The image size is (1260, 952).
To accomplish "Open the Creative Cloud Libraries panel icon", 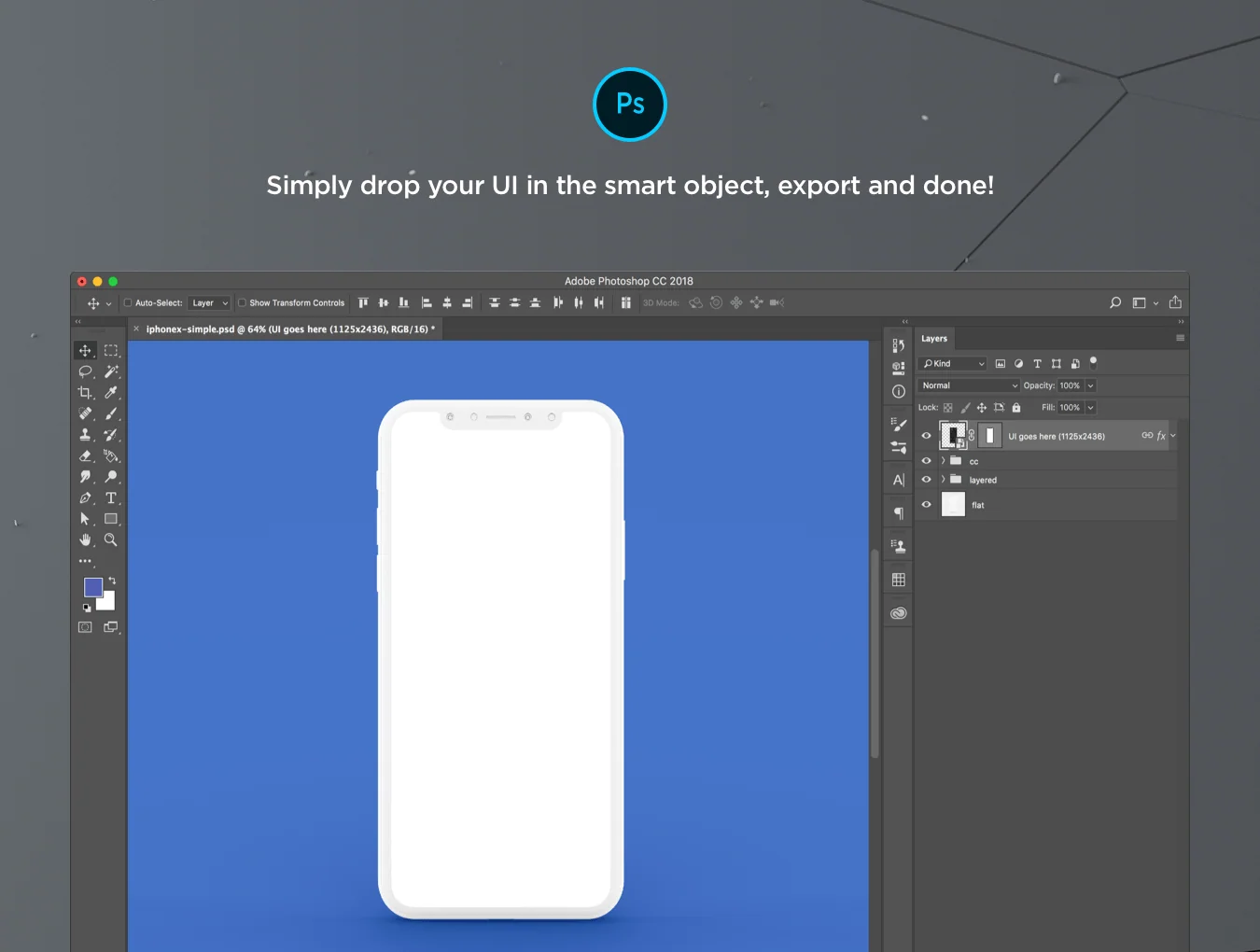I will tap(898, 613).
